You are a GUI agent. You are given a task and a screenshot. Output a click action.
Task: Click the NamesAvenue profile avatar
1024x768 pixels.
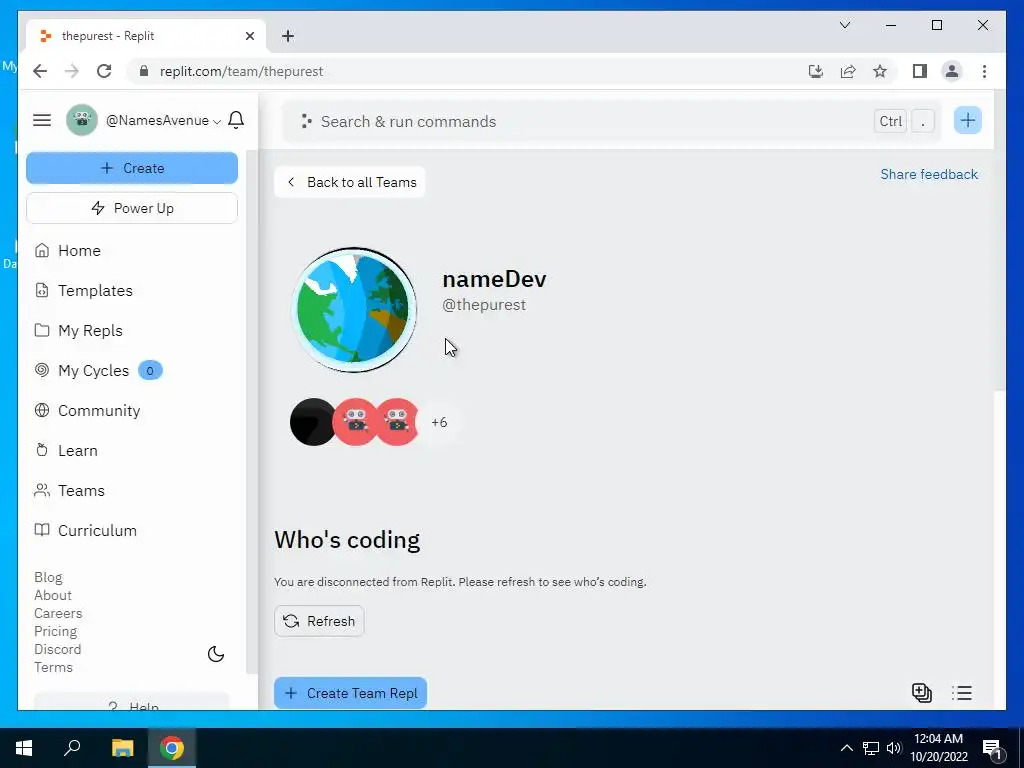82,120
